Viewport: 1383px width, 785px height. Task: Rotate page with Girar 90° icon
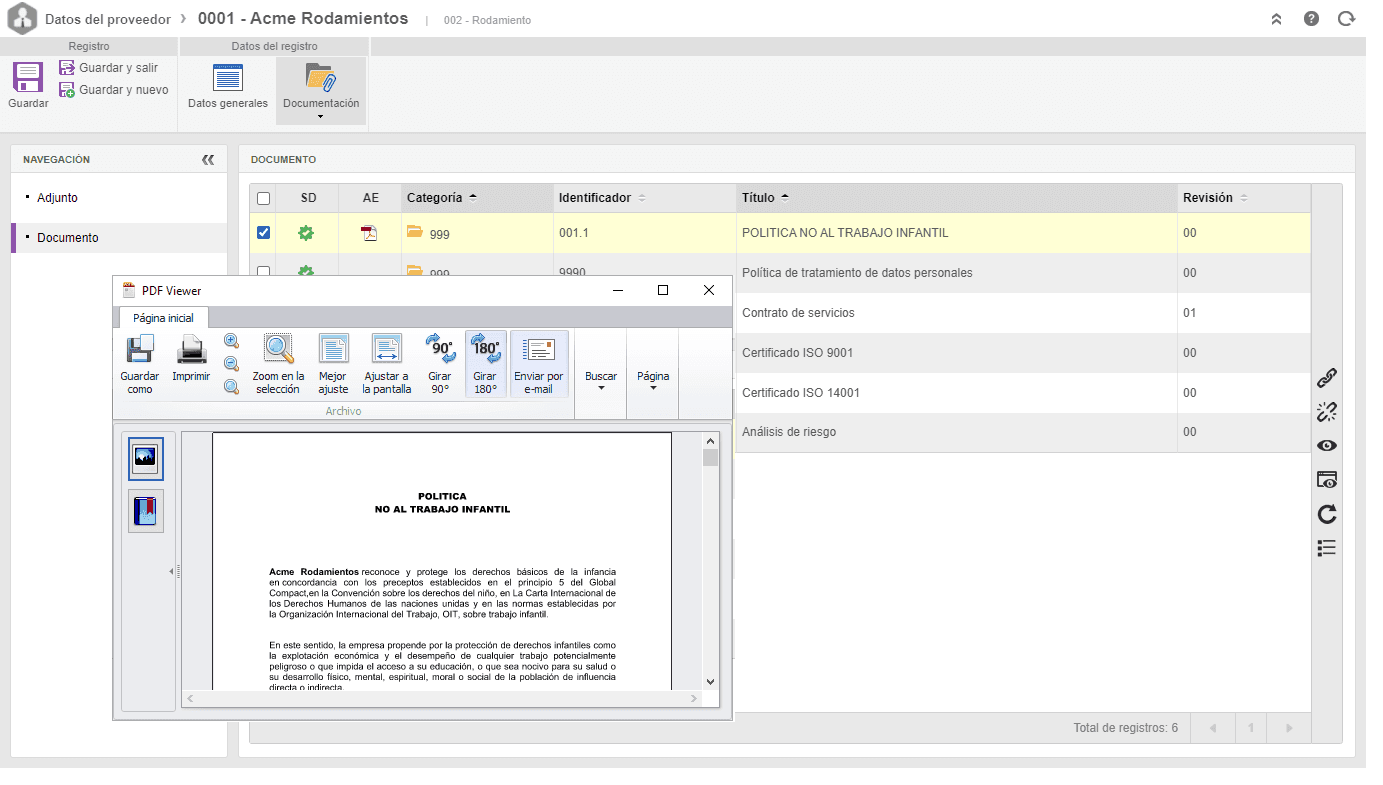[440, 365]
